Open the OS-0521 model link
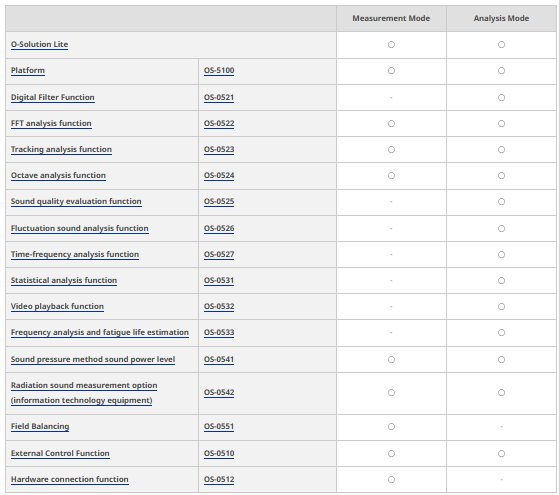Screen dimensions: 559x495 coord(219,98)
